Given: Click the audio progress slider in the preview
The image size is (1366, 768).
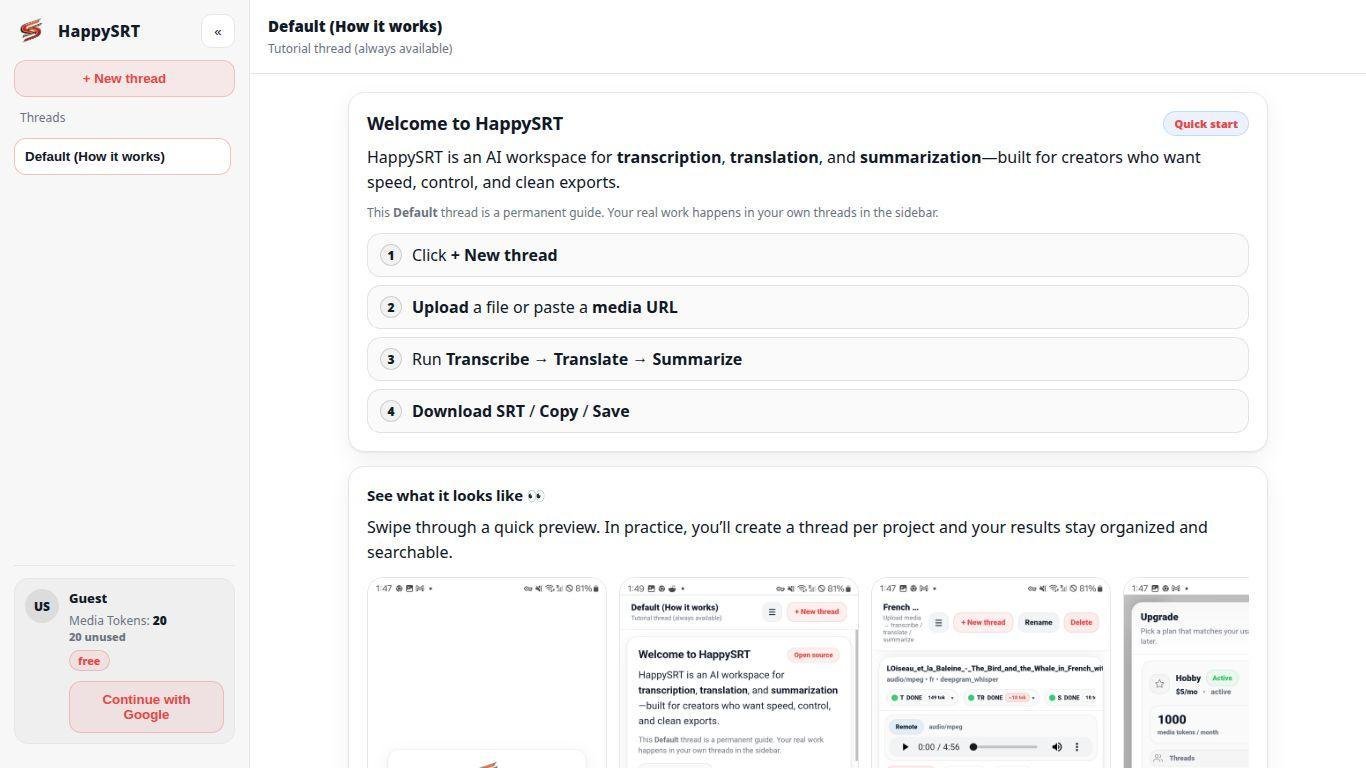Looking at the screenshot, I should point(1004,747).
